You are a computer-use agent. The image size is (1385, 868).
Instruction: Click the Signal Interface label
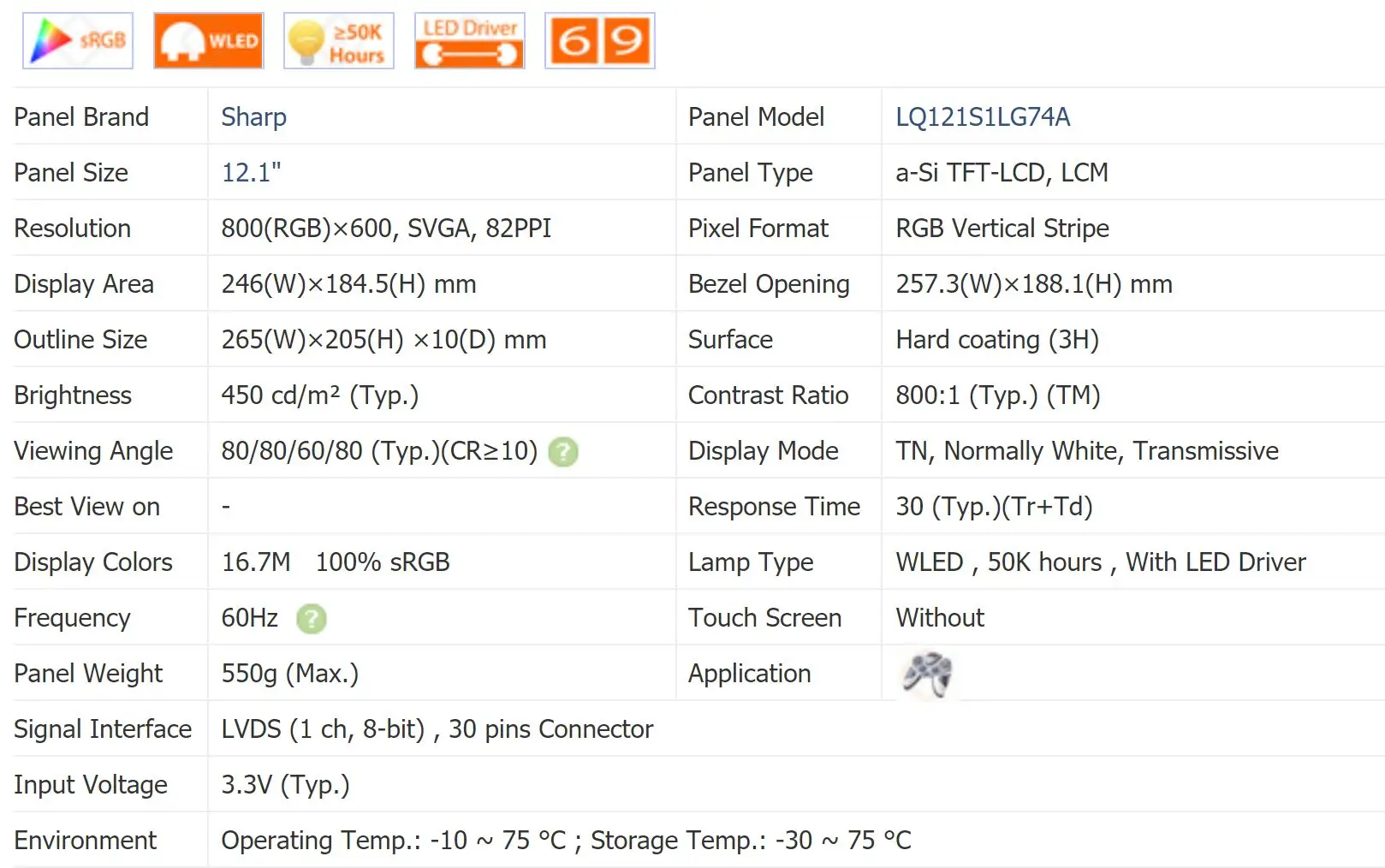pos(103,729)
